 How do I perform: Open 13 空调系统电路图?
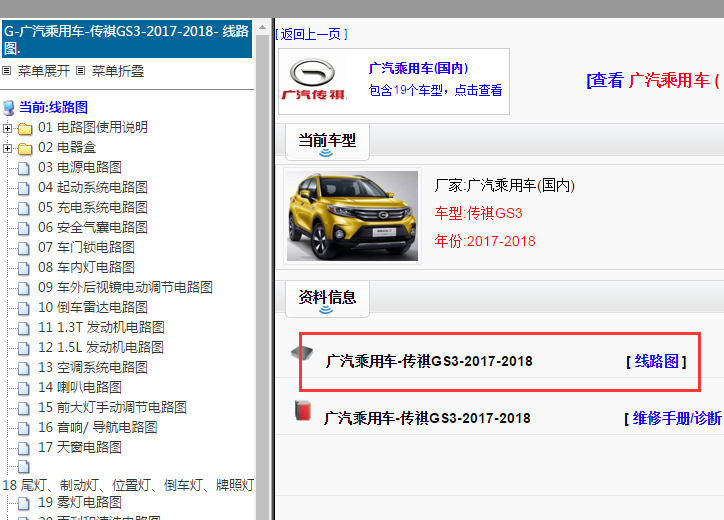click(x=92, y=367)
